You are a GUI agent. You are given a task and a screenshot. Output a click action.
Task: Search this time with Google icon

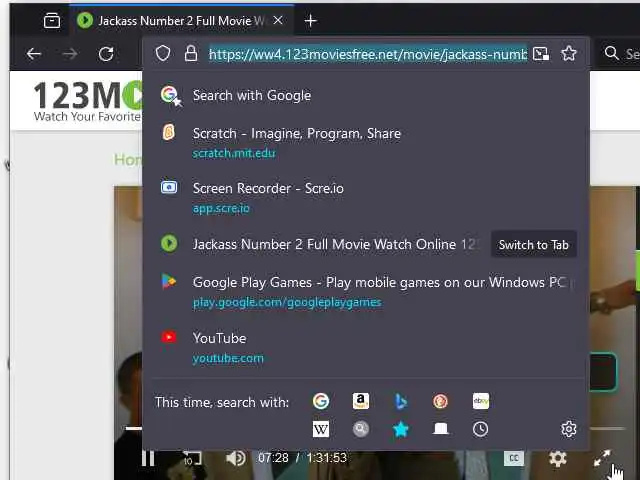click(x=321, y=401)
